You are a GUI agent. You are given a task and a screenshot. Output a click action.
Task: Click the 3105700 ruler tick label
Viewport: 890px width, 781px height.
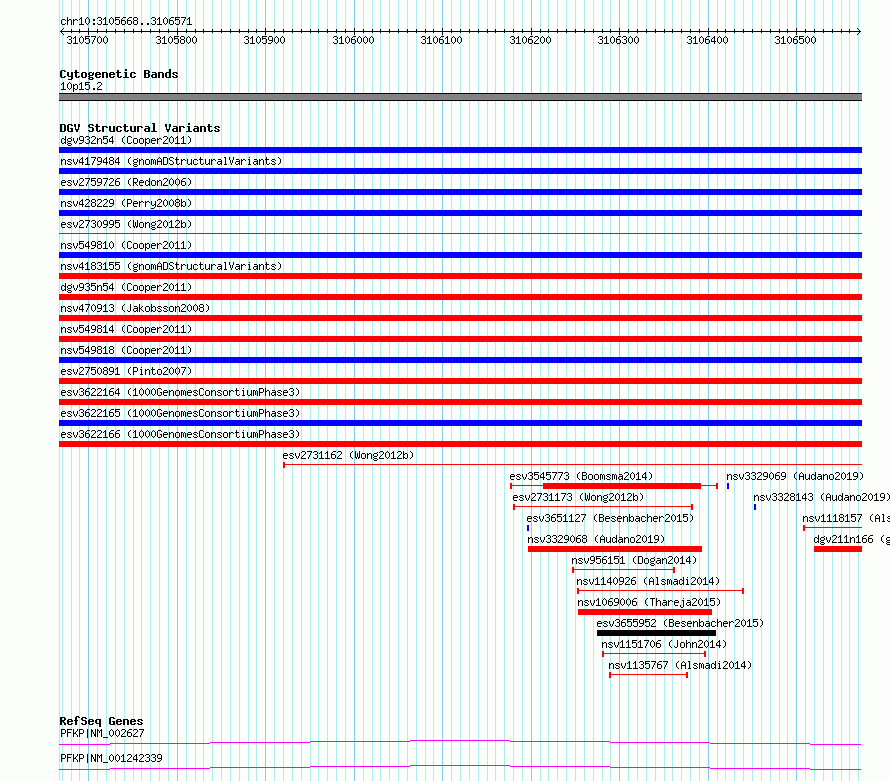[x=87, y=40]
